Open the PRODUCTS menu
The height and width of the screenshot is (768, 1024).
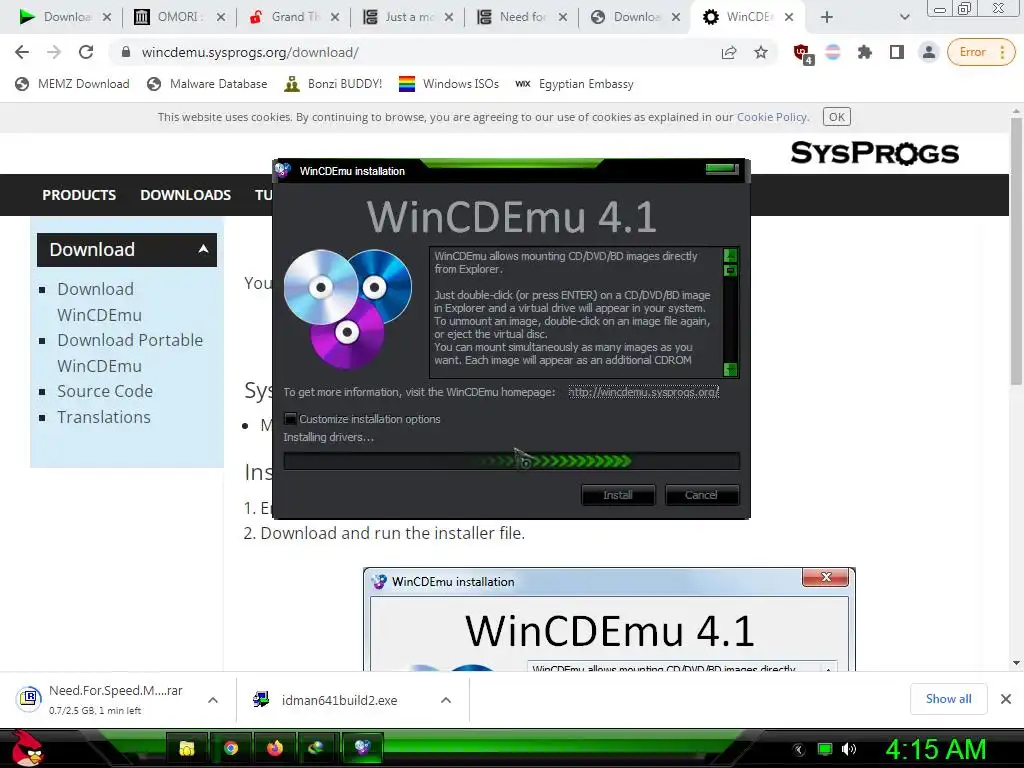point(79,195)
